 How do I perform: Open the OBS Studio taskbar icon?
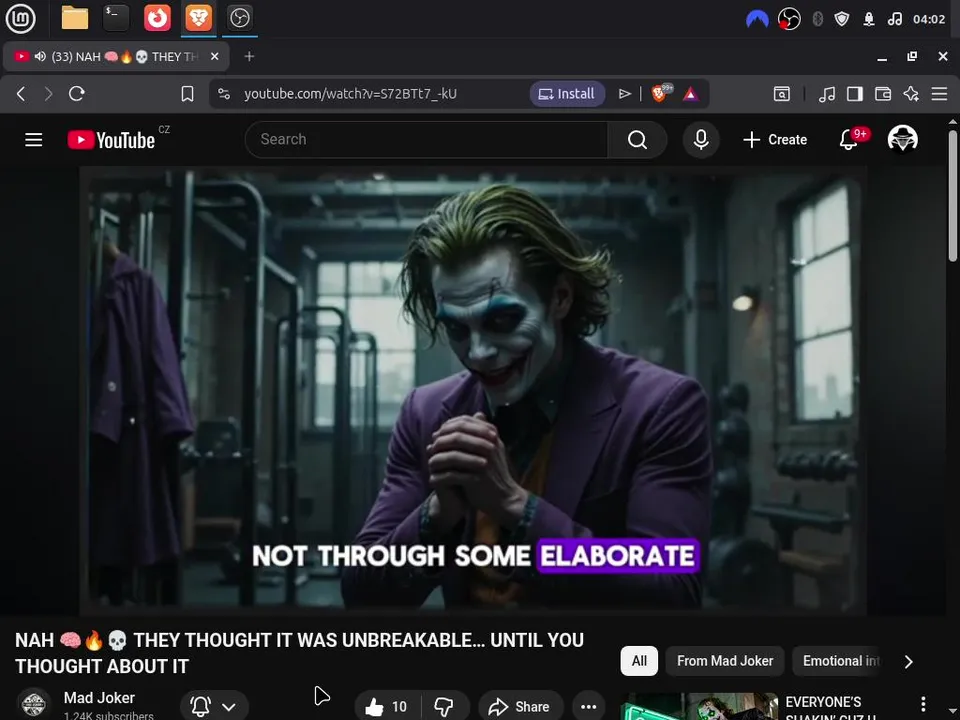(239, 18)
